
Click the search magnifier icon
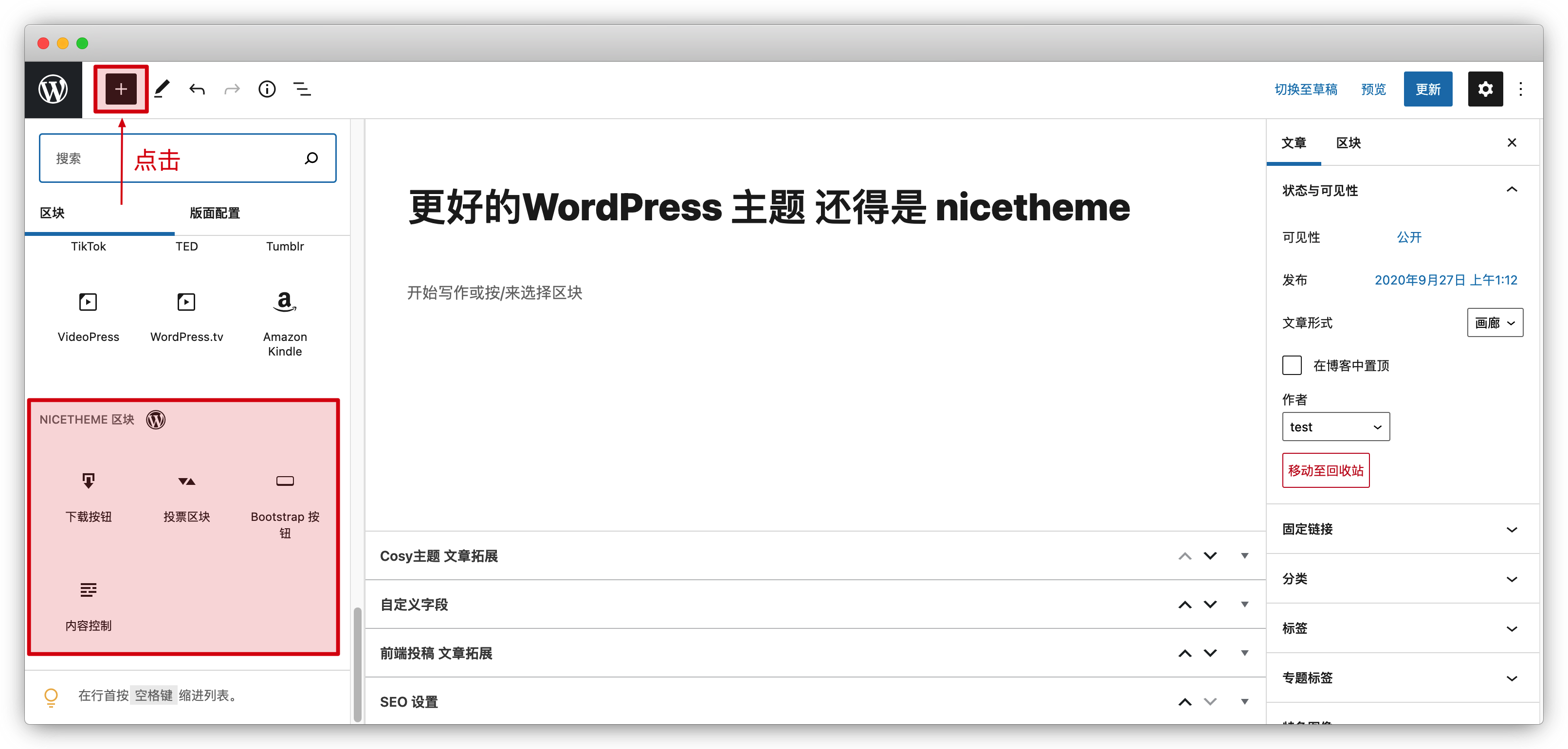pos(311,158)
